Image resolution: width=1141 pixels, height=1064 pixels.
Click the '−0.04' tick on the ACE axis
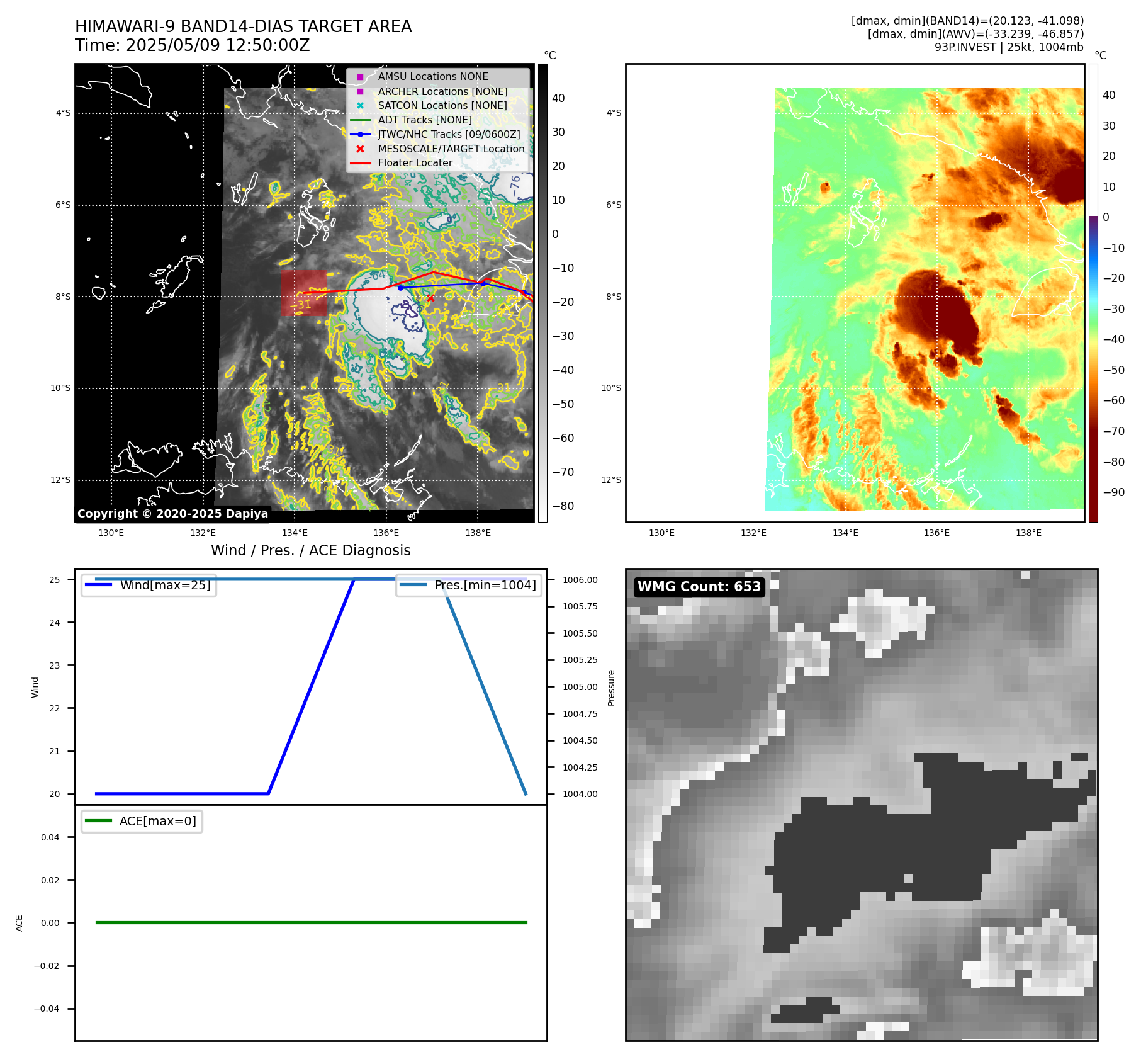point(47,1009)
